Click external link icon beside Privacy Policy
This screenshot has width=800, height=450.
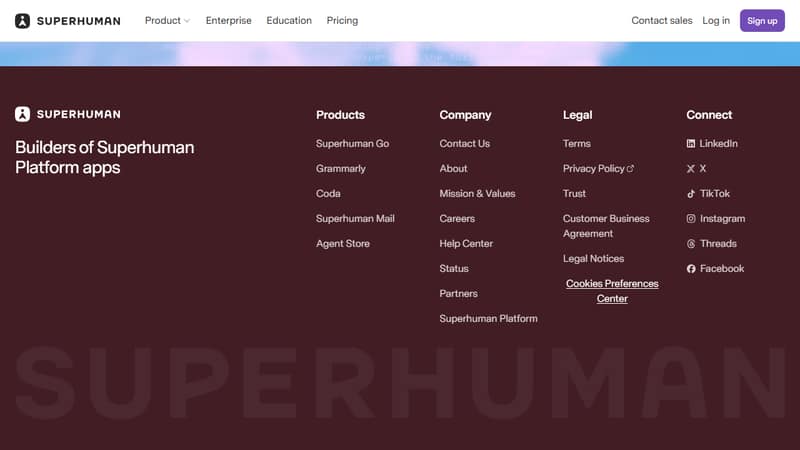(x=631, y=168)
